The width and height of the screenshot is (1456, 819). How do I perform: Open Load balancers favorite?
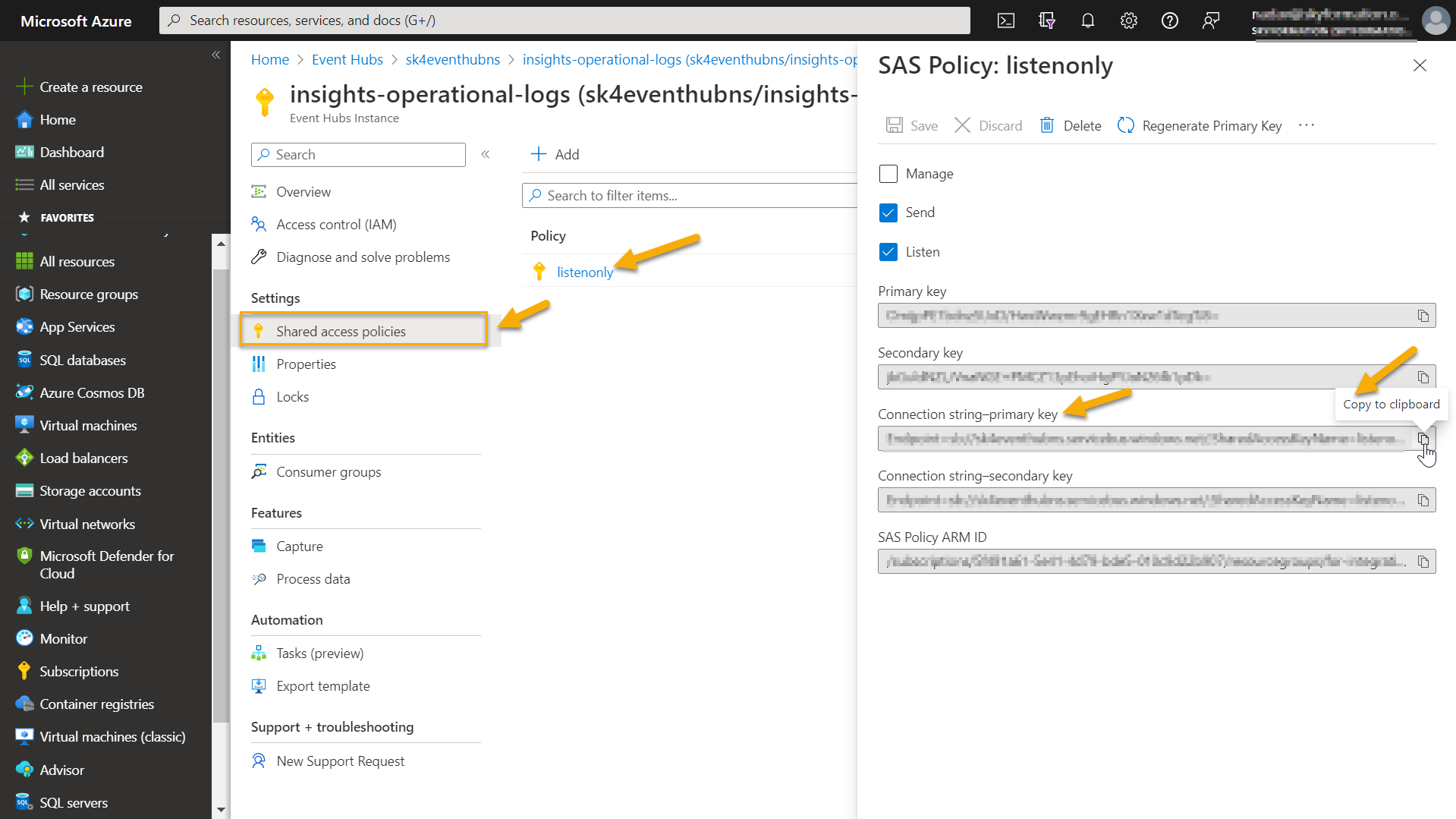click(83, 458)
